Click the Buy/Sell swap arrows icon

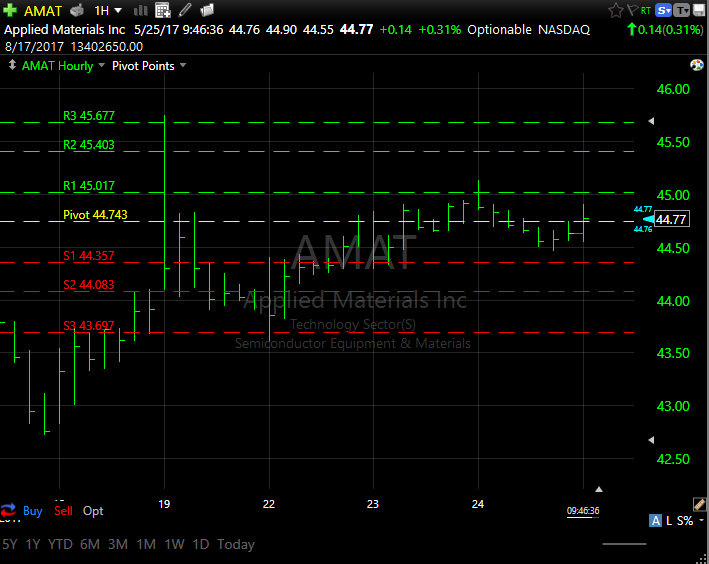coord(8,511)
